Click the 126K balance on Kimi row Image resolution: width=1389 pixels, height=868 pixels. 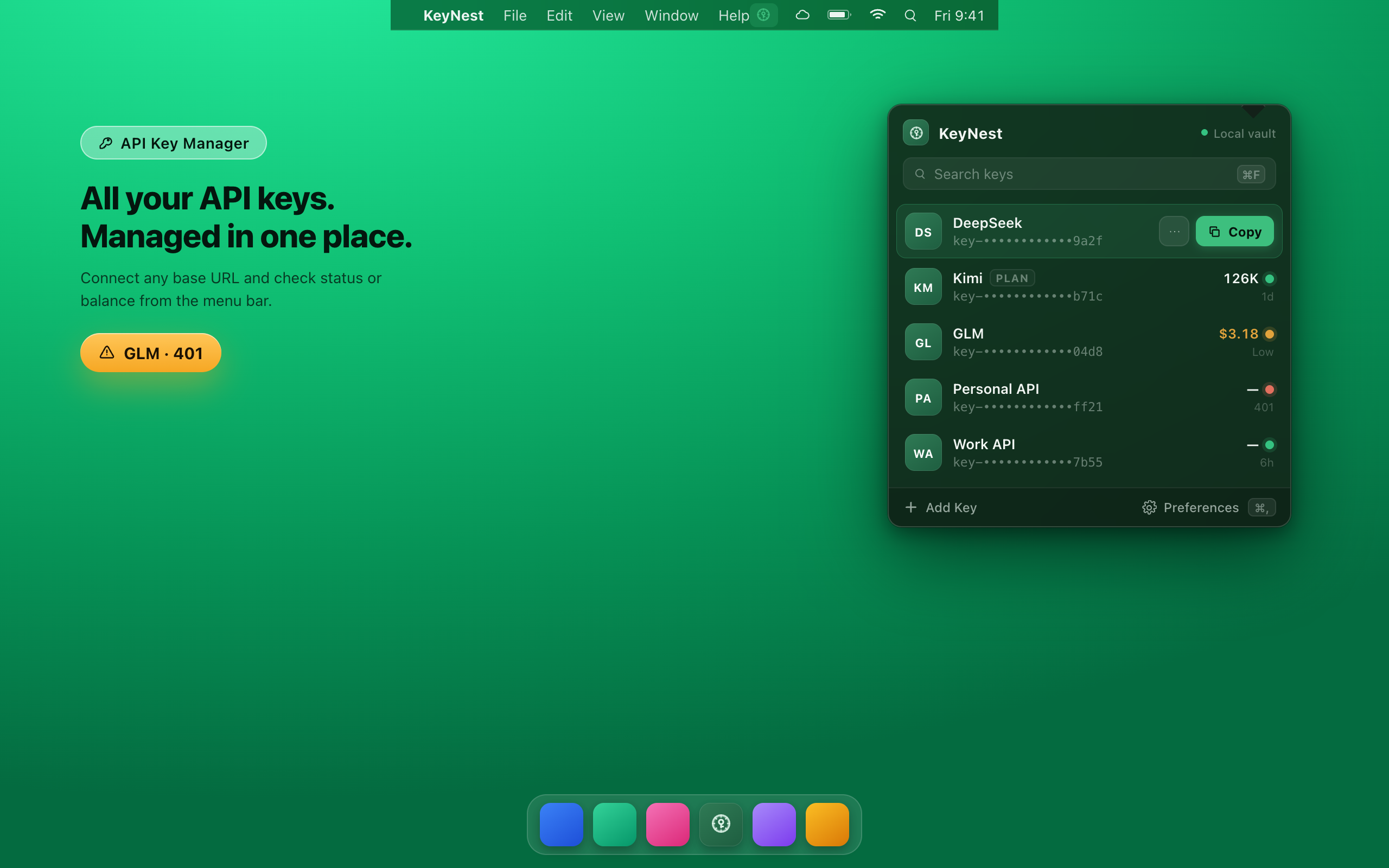[x=1240, y=279]
